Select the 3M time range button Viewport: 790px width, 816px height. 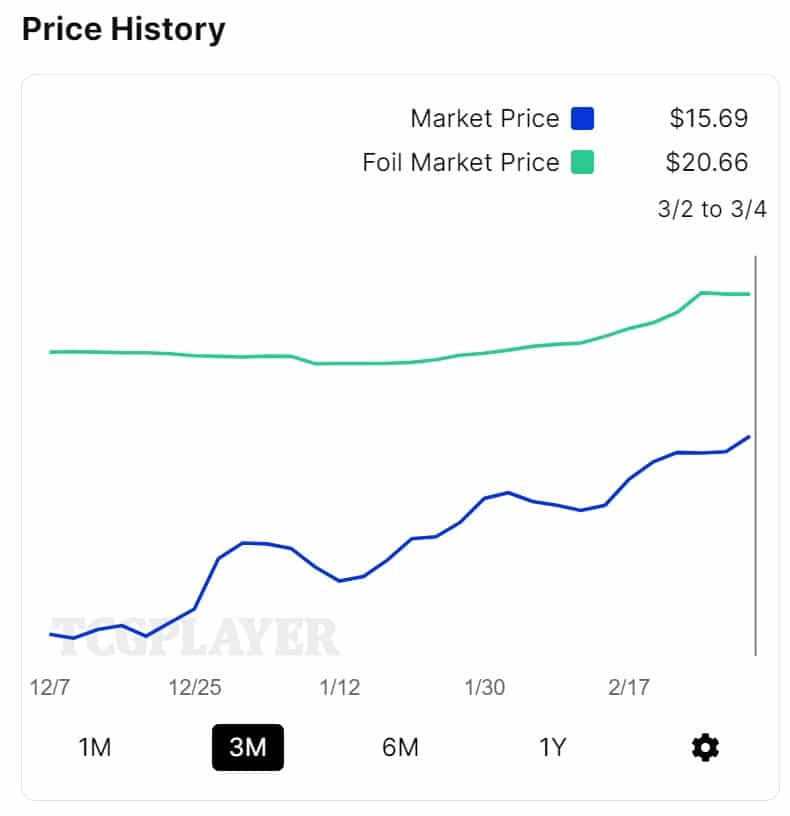[247, 747]
